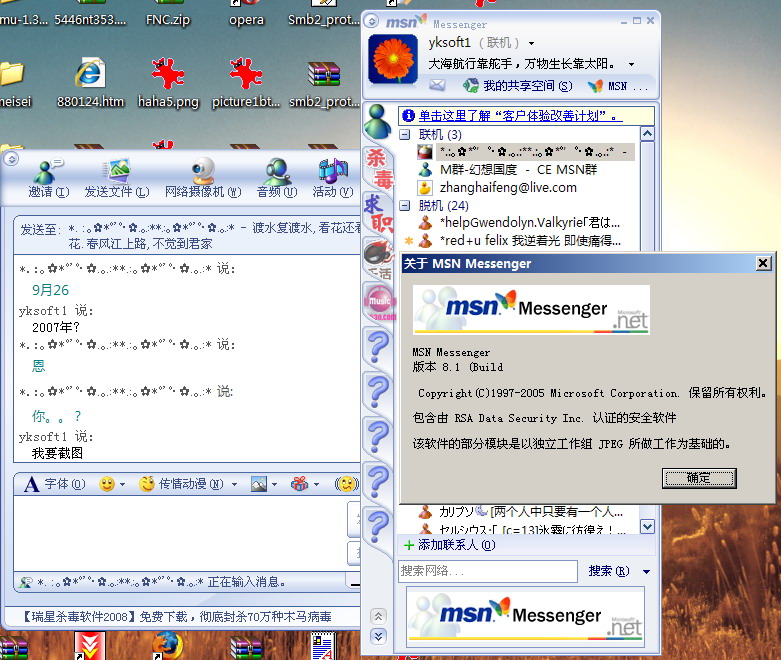Click the background picture icon in chat toolbar
The width and height of the screenshot is (781, 660).
click(x=259, y=484)
